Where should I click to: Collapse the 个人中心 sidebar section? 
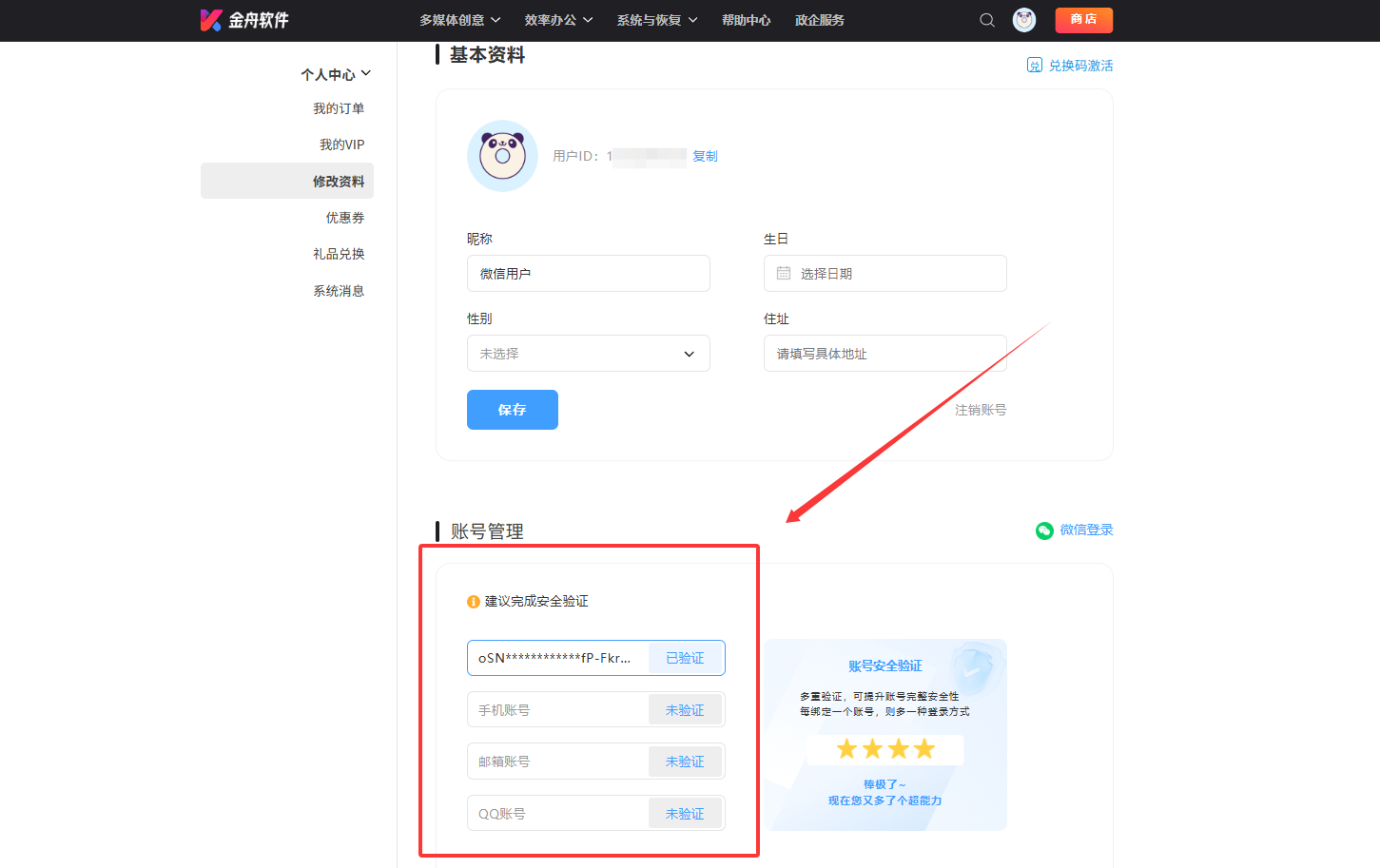(x=336, y=74)
